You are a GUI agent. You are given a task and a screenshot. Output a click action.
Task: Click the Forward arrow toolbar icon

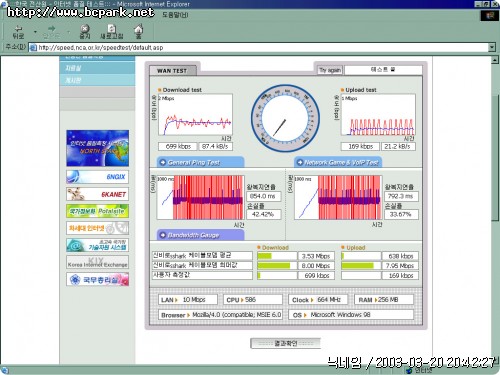point(51,28)
